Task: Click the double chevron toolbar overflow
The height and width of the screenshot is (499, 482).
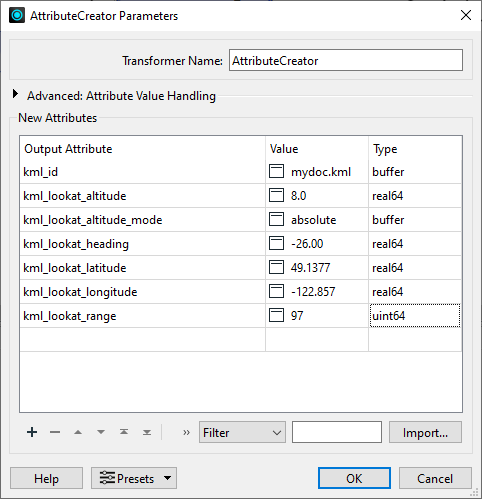Action: click(186, 432)
